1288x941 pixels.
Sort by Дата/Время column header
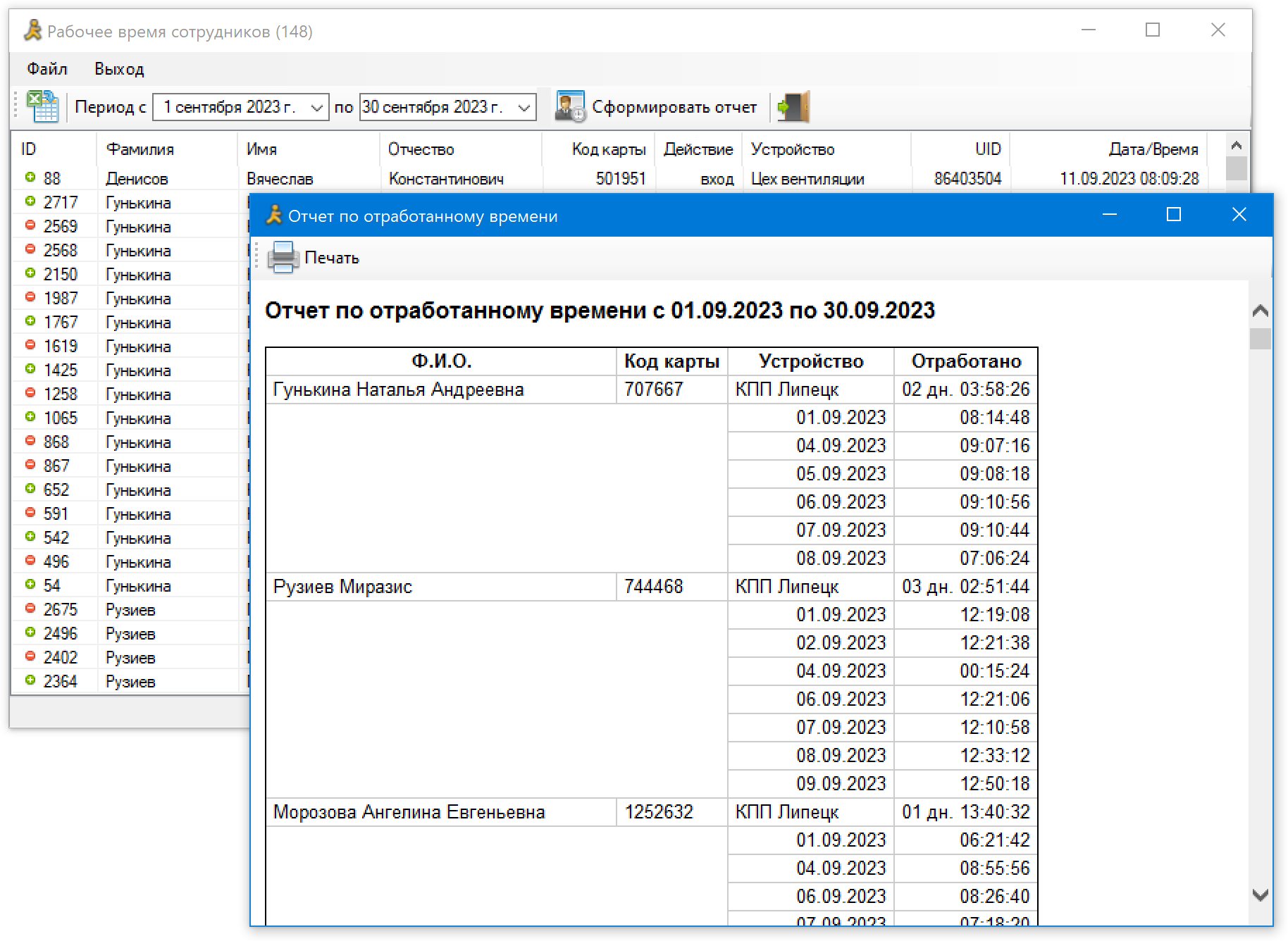coord(1153,149)
